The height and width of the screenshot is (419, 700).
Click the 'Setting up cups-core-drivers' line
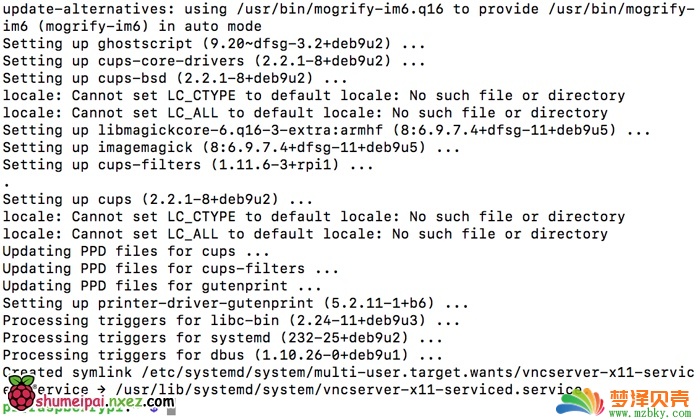coord(214,61)
